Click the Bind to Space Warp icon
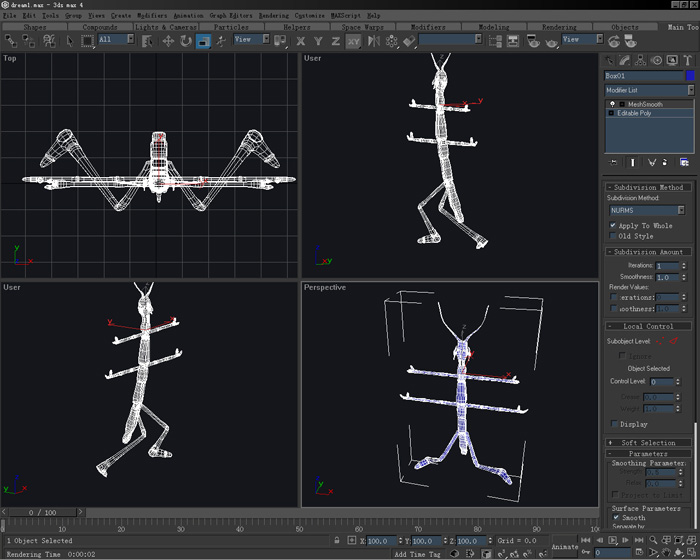Screen dimensions: 700x560 click(49, 41)
